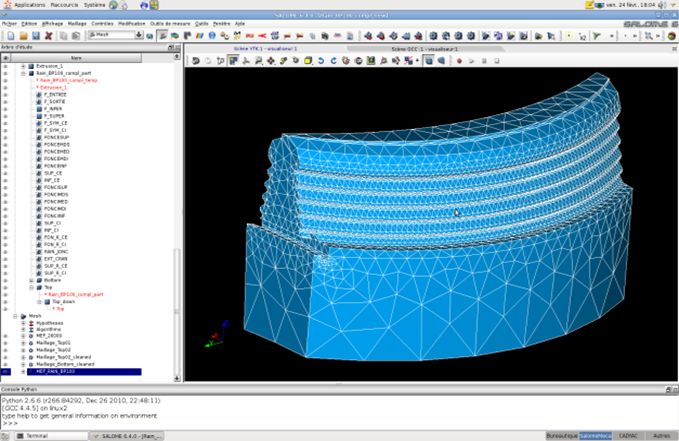
Task: Click the New document icon in toolbar
Action: point(11,36)
